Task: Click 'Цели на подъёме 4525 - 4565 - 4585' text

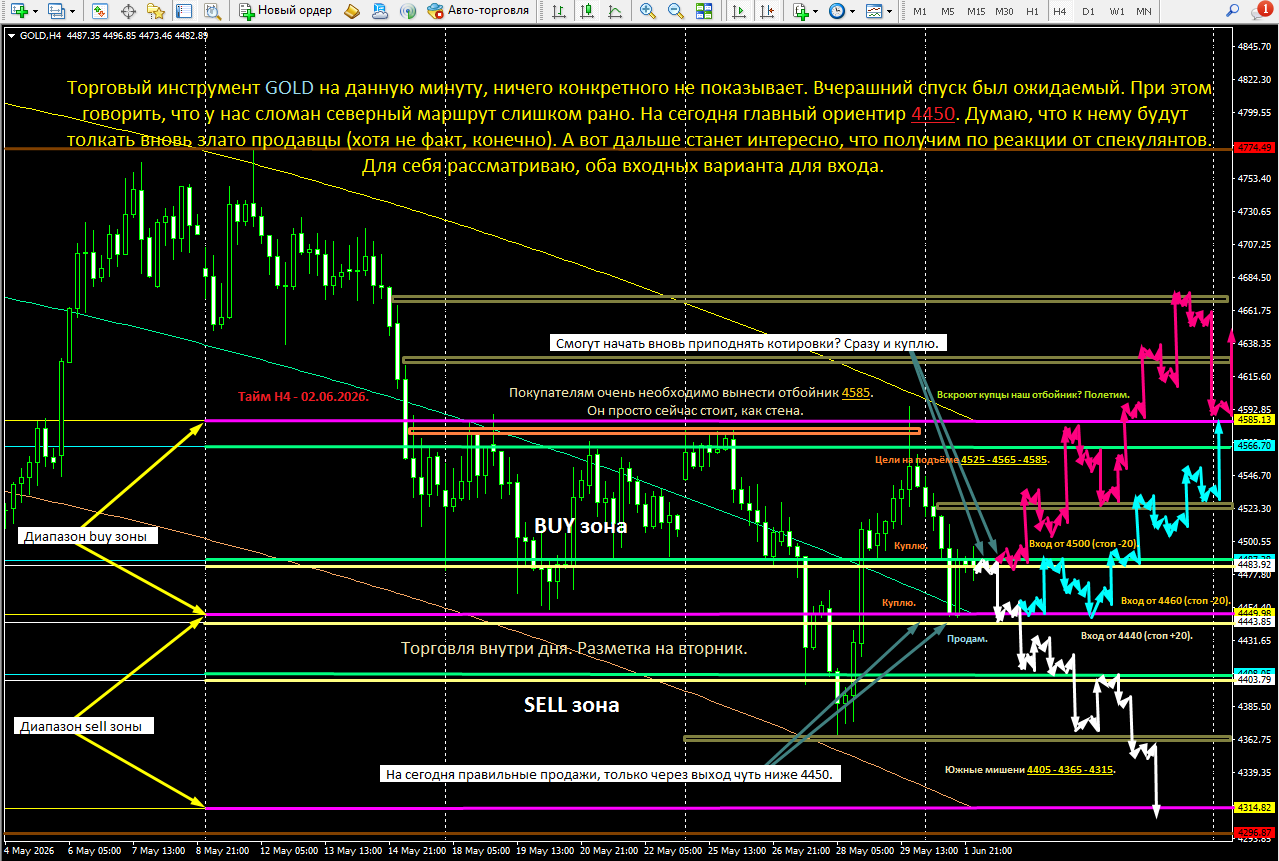Action: (x=962, y=460)
